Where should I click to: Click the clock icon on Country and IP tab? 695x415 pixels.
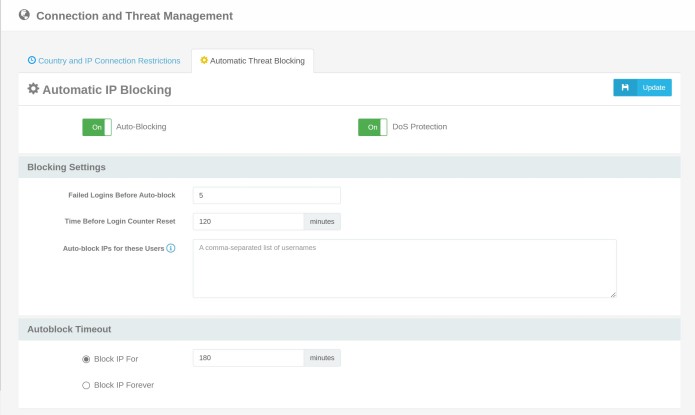(x=32, y=60)
